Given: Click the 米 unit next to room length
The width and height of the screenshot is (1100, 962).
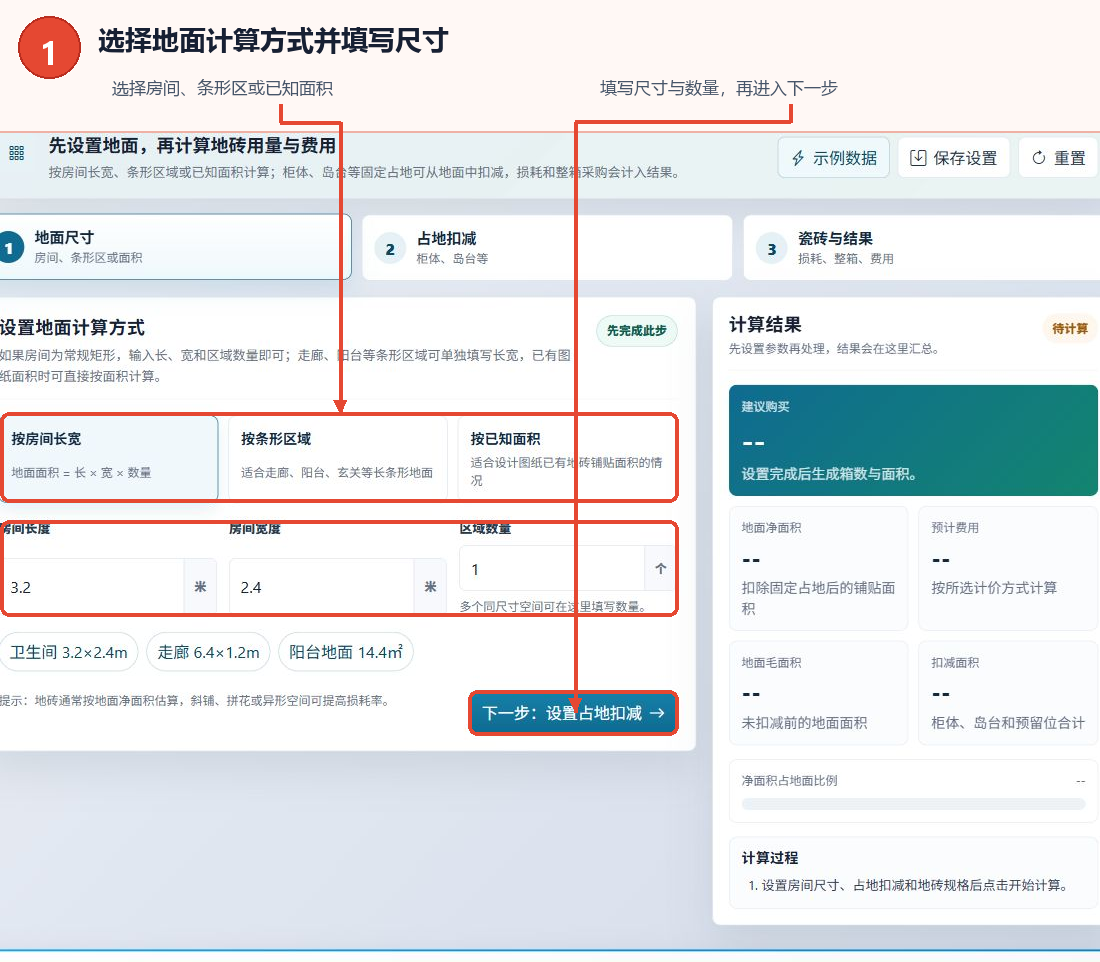Looking at the screenshot, I should click(200, 587).
